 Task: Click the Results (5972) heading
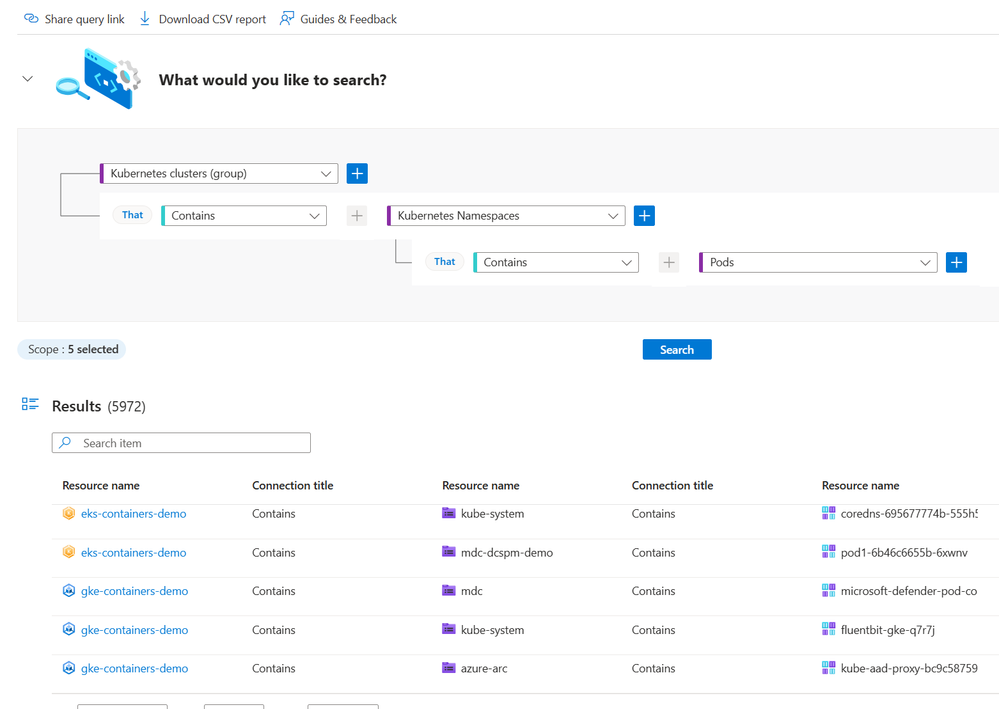click(99, 406)
